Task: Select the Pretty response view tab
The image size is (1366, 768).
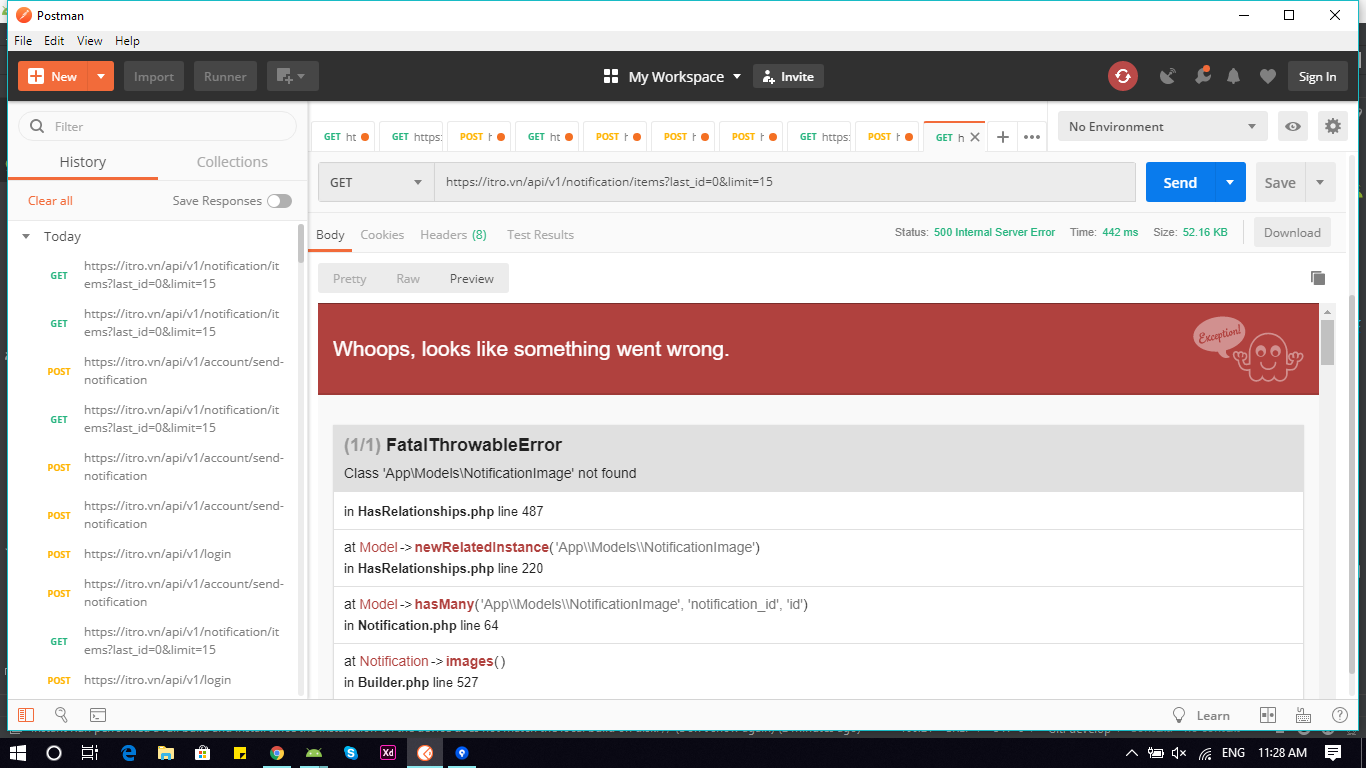Action: pos(349,278)
